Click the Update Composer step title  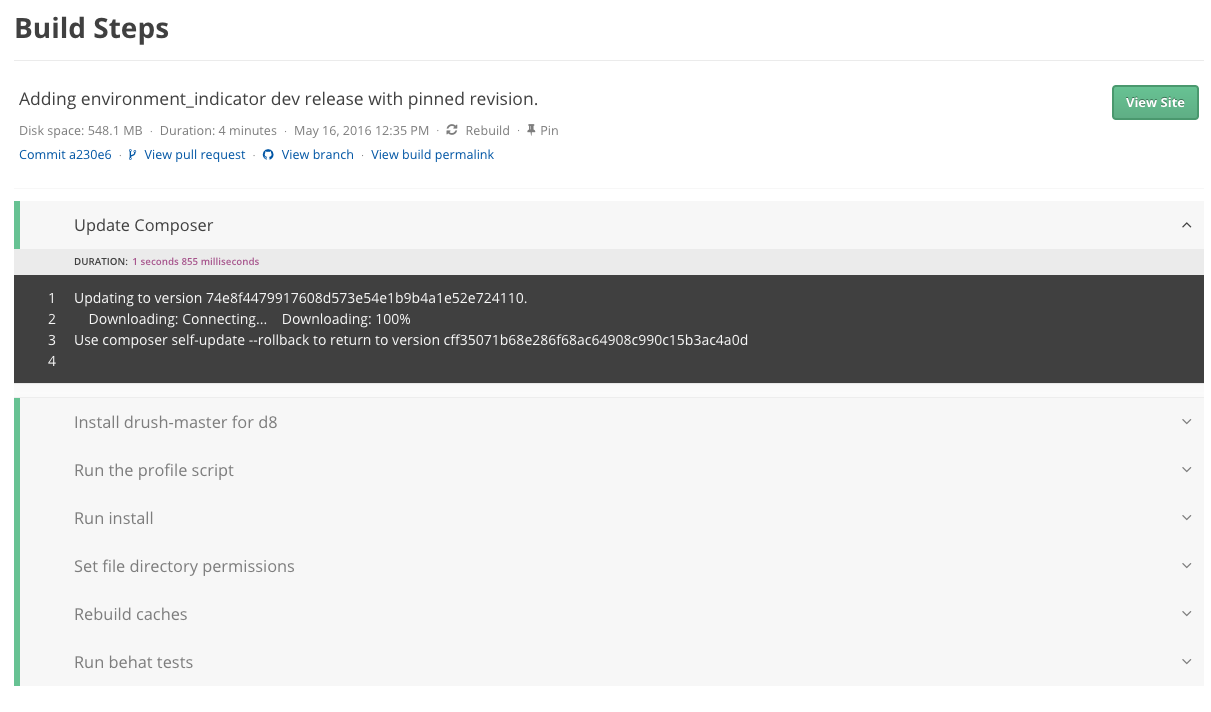pos(143,225)
